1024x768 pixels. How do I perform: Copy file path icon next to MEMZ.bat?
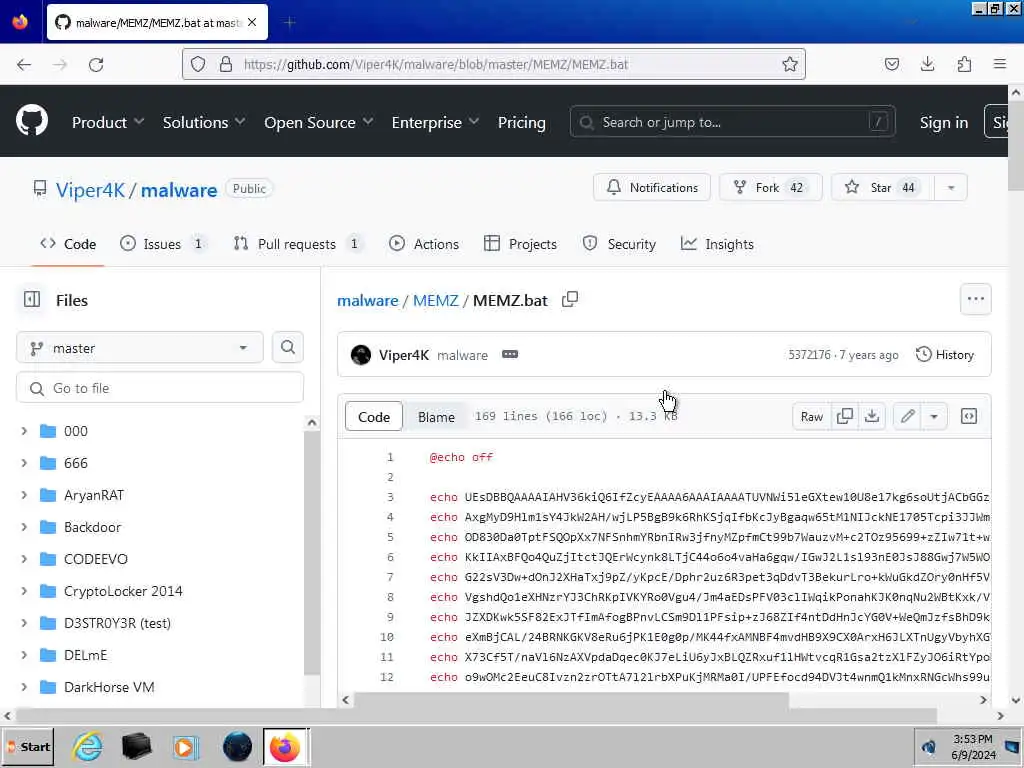coord(569,300)
